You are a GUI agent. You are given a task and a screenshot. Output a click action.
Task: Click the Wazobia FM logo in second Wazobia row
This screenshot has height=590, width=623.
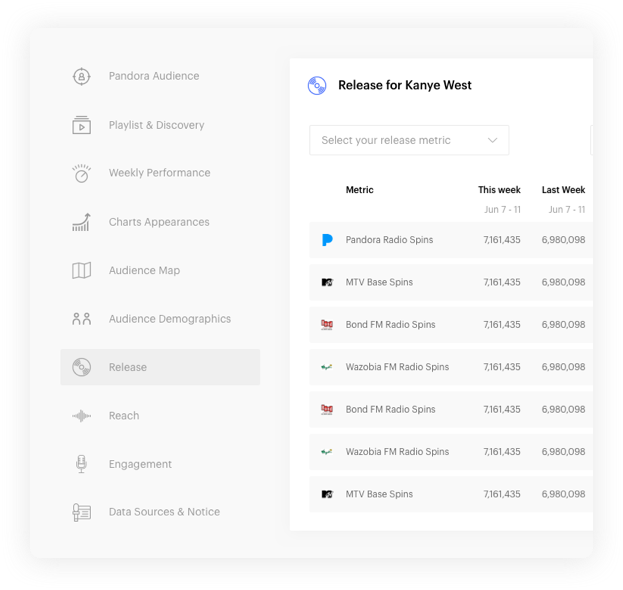tap(327, 452)
